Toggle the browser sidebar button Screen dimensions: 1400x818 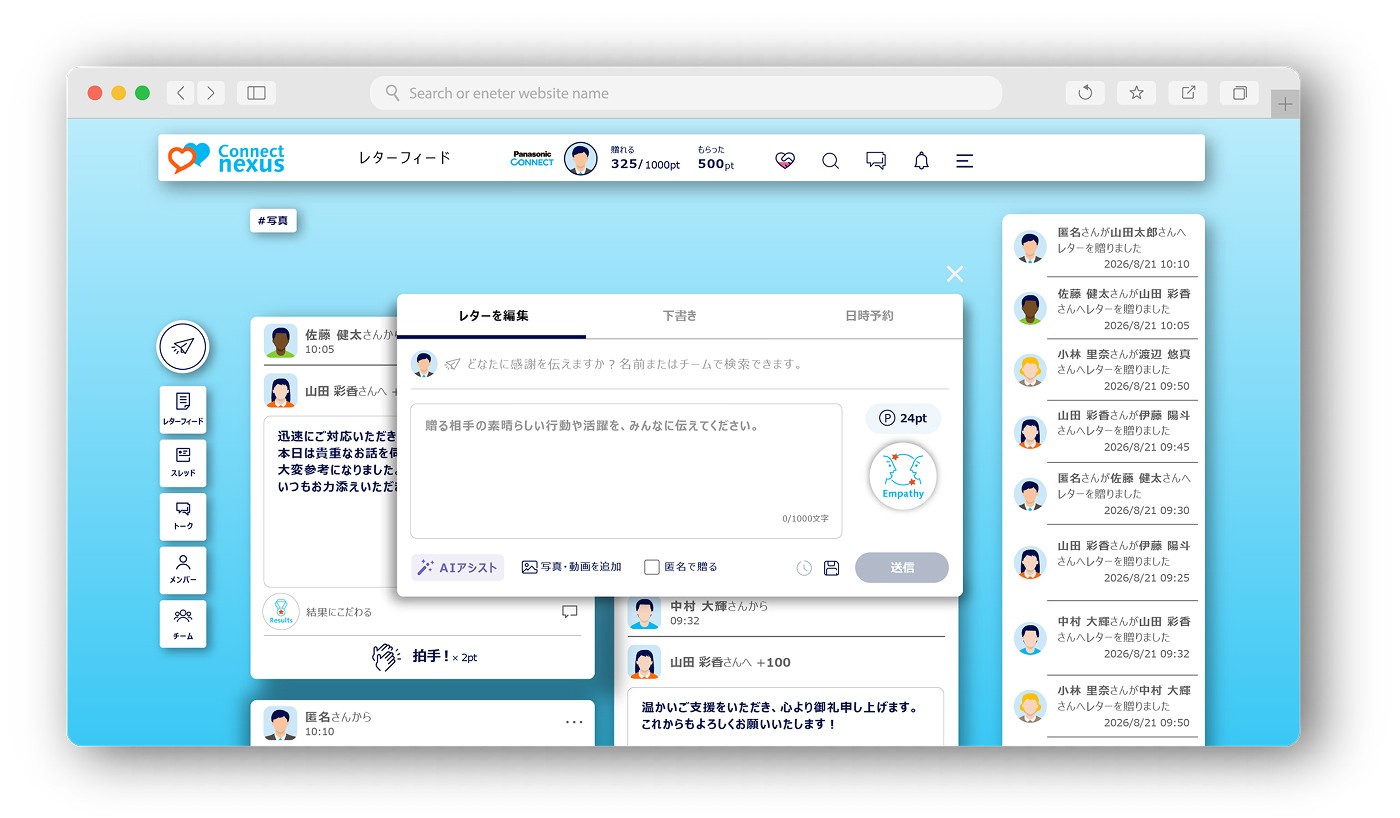(x=256, y=93)
